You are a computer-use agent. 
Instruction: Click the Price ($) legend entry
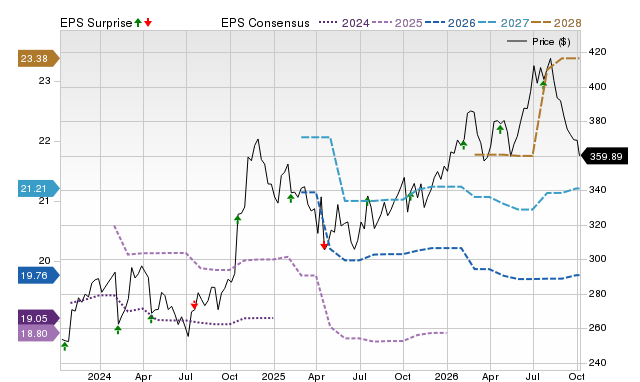pyautogui.click(x=539, y=42)
